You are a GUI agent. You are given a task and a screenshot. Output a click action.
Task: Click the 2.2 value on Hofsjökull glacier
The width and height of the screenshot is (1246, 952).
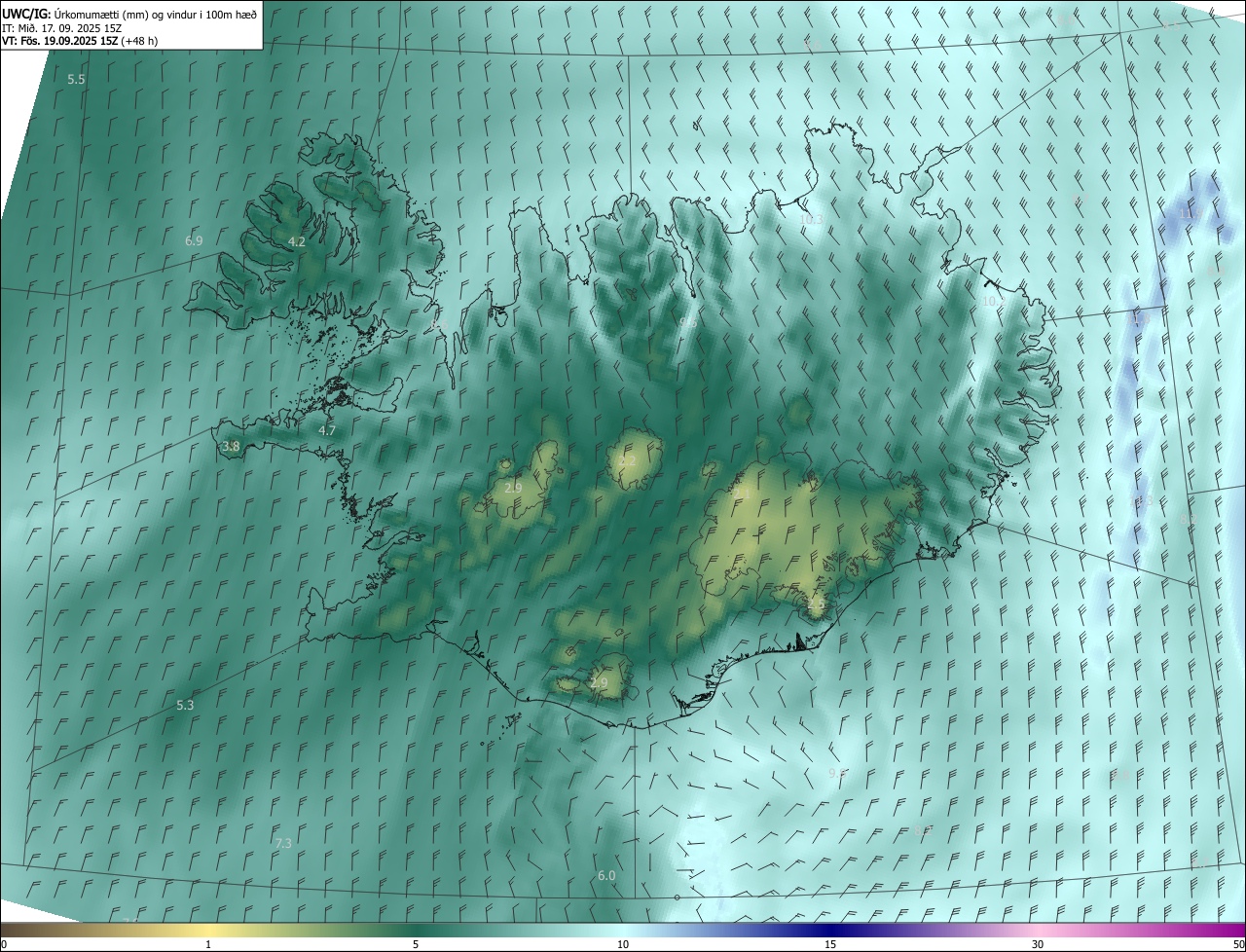627,460
